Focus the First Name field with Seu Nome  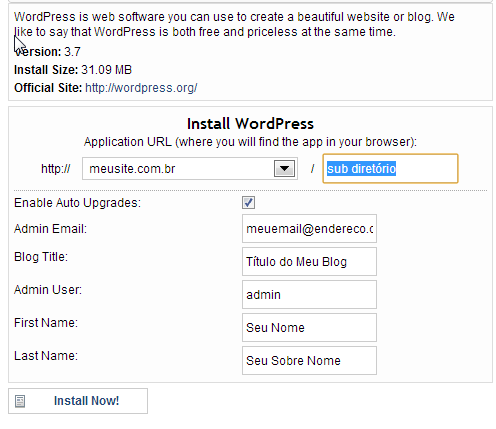coord(309,328)
